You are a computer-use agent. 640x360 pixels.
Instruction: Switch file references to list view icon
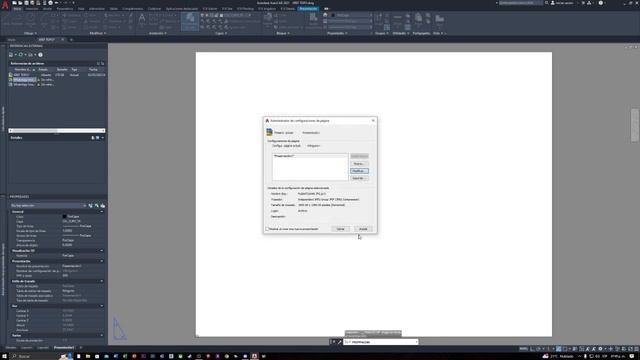(x=98, y=64)
